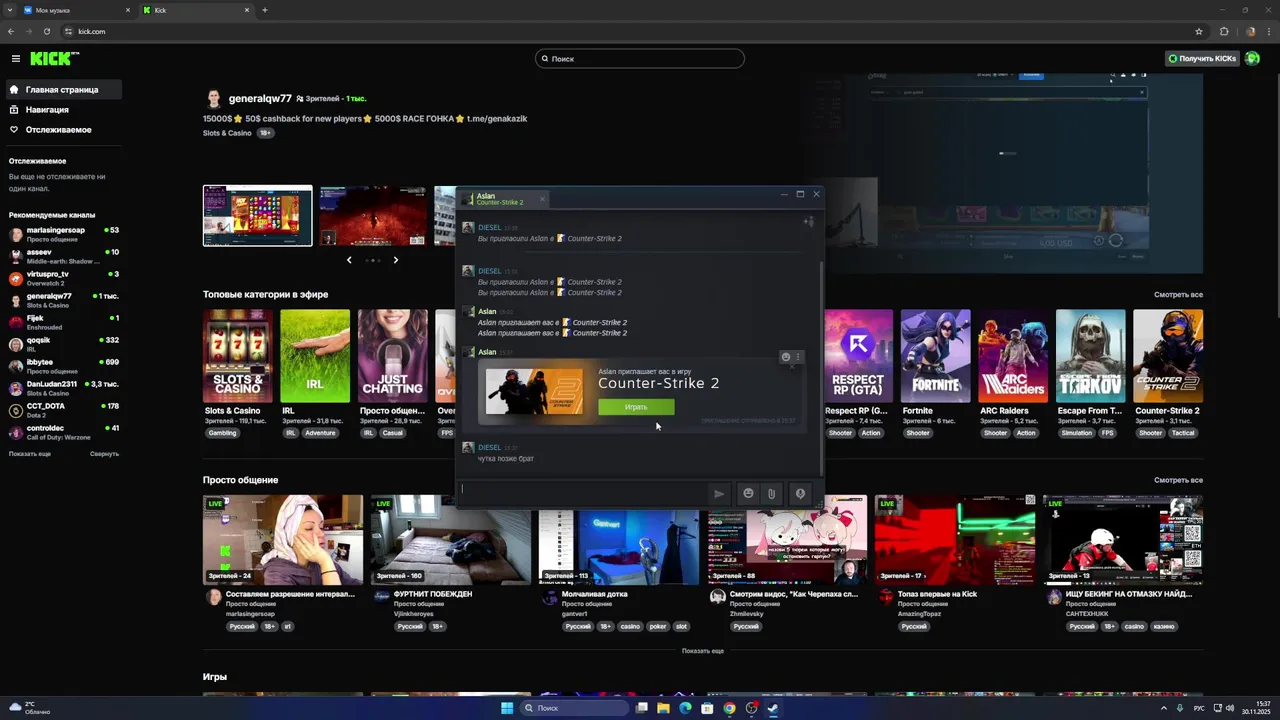This screenshot has width=1280, height=720.
Task: Open the browser tab search dropdown
Action: [9, 10]
